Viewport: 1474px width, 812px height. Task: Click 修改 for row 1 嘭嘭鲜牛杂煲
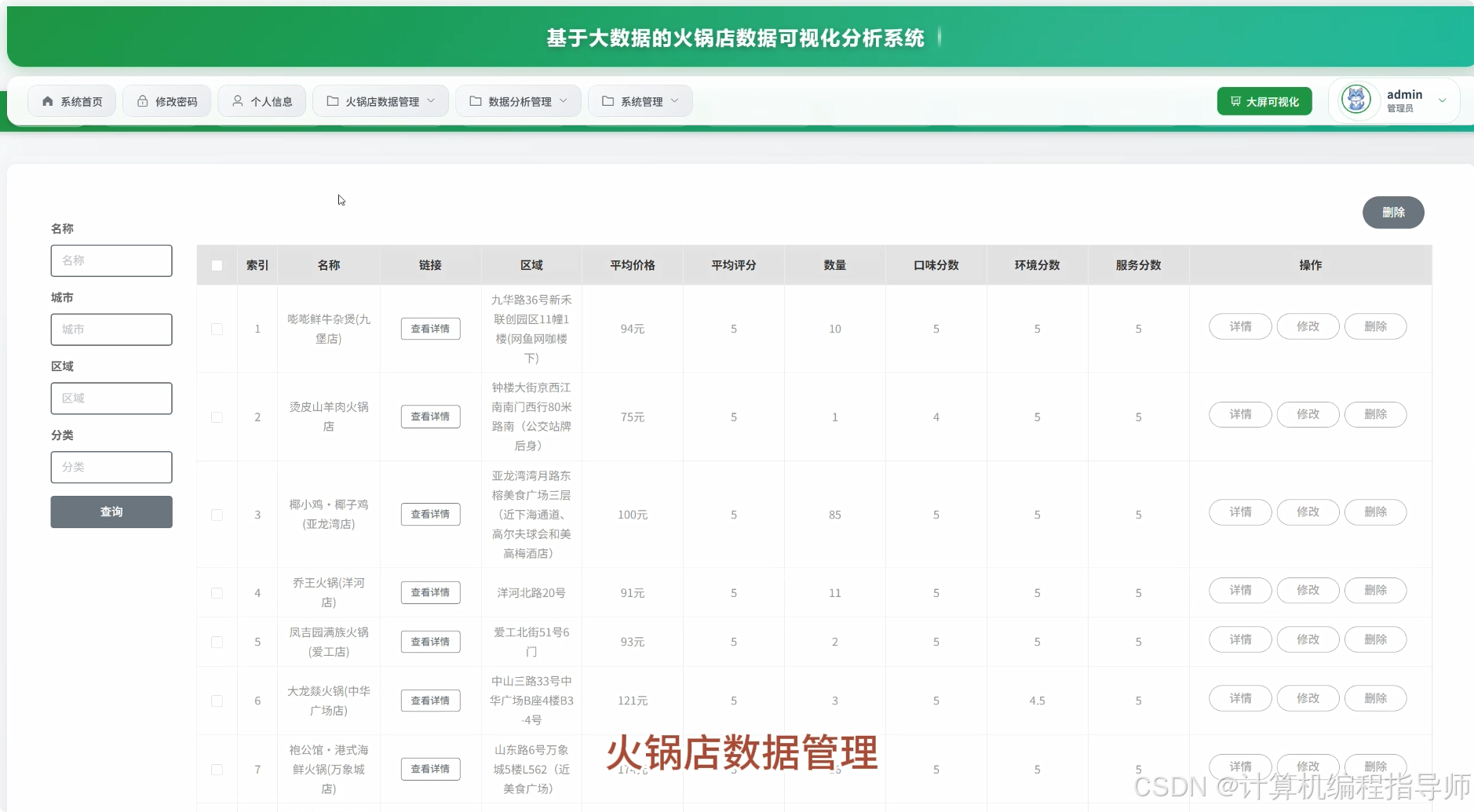click(1308, 326)
